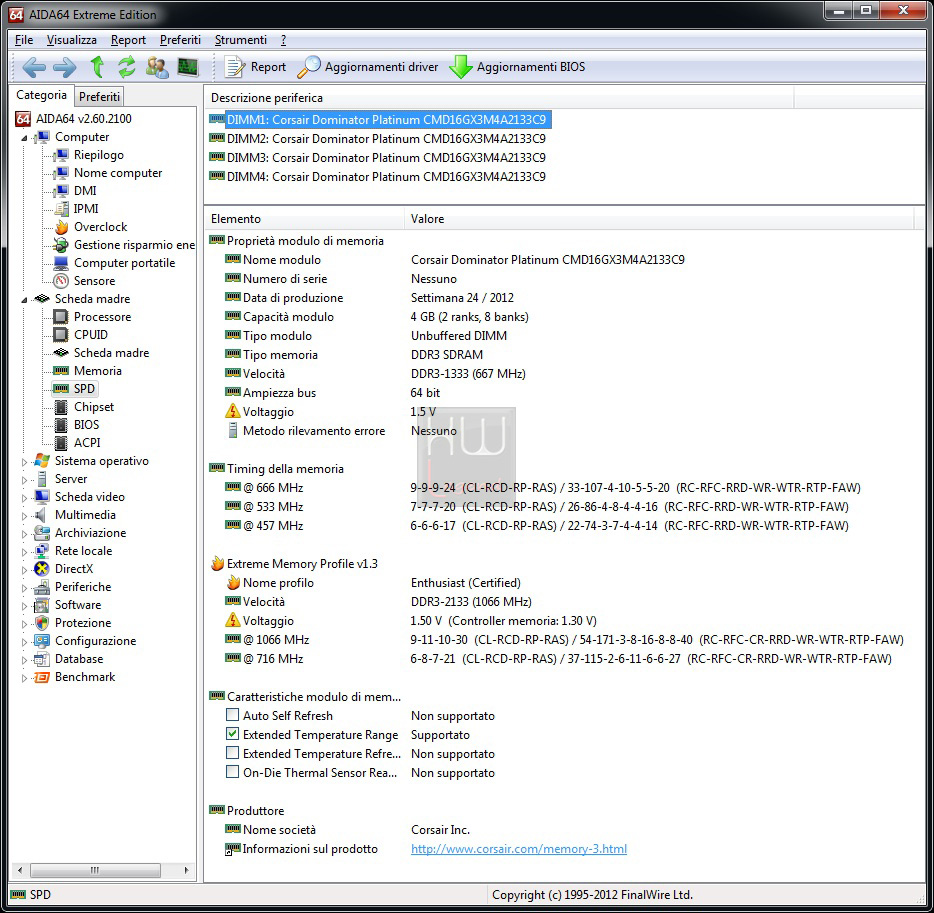Expand the Multimedia tree node
The width and height of the screenshot is (934, 913).
pos(24,516)
